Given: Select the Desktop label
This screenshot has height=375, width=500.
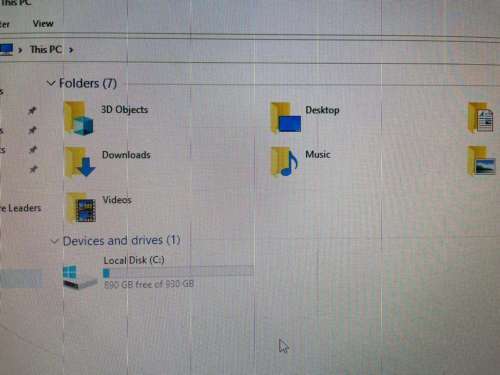Looking at the screenshot, I should coord(322,110).
